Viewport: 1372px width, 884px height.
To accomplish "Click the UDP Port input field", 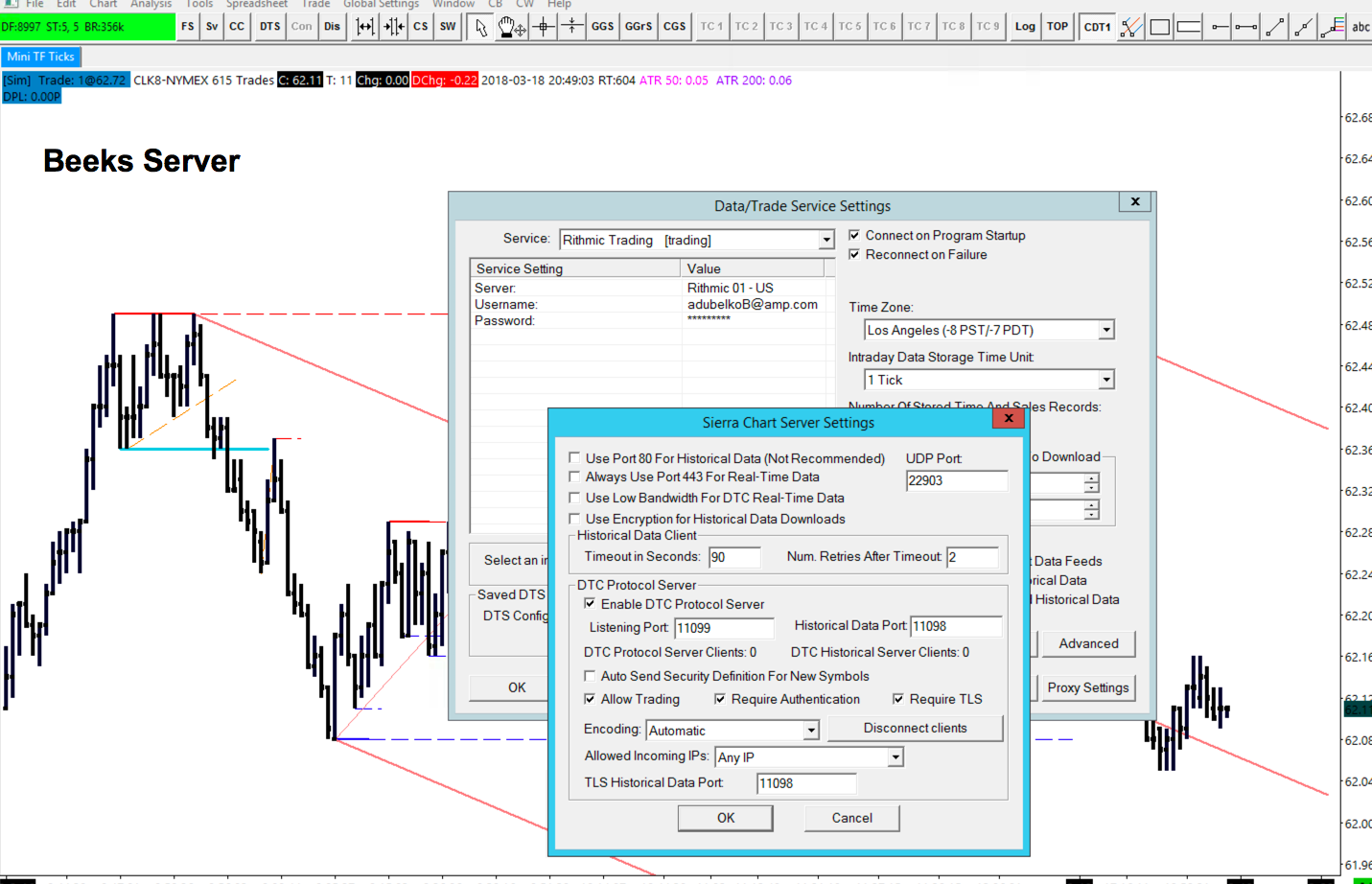I will [x=957, y=481].
